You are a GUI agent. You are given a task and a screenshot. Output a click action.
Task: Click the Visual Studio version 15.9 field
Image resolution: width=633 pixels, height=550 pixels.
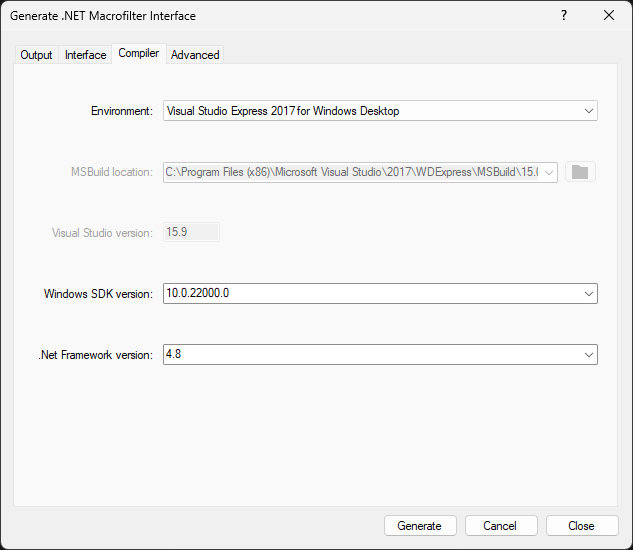190,233
